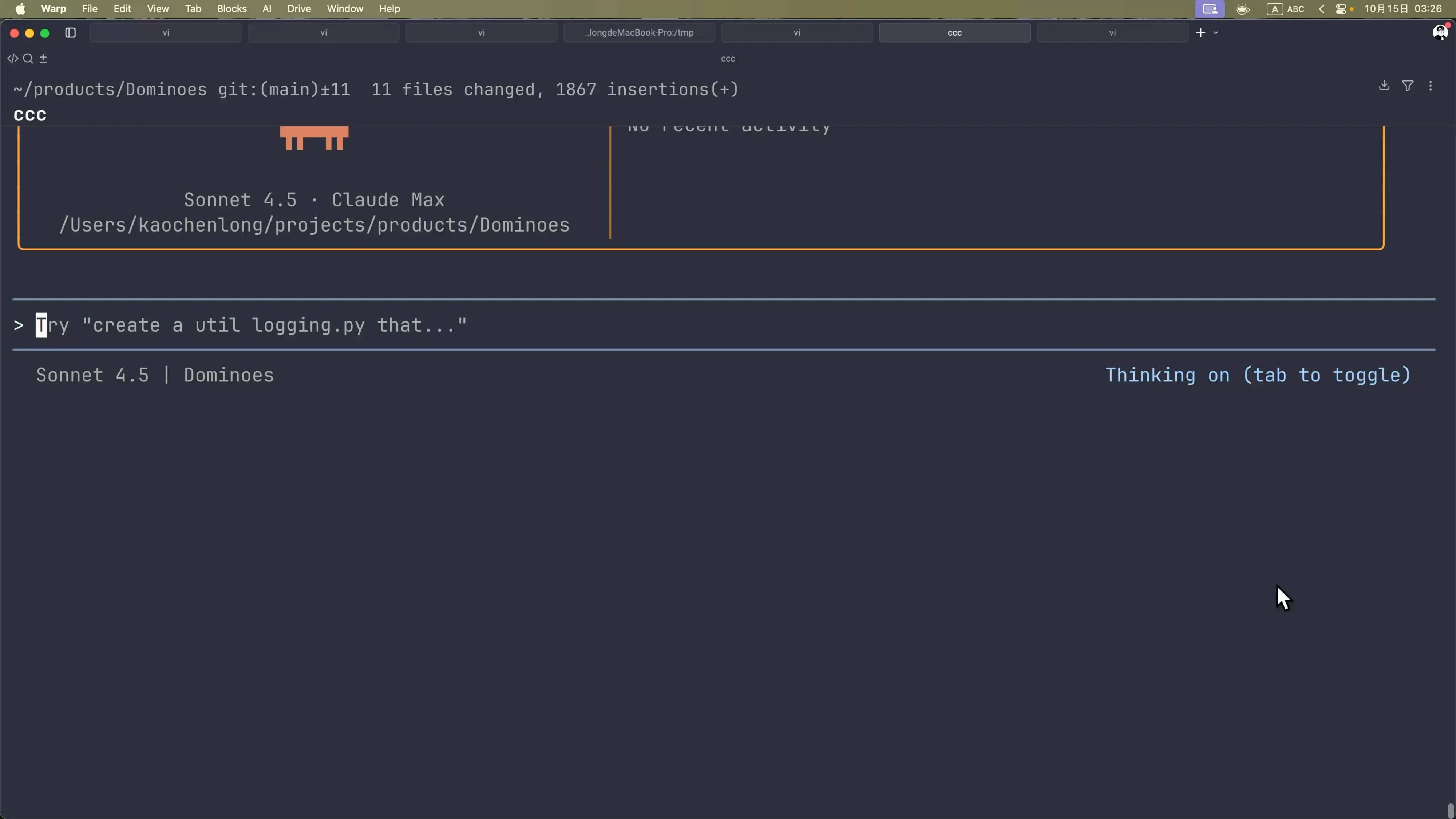Open the three-dot block options menu
Image resolution: width=1456 pixels, height=819 pixels.
1431,86
